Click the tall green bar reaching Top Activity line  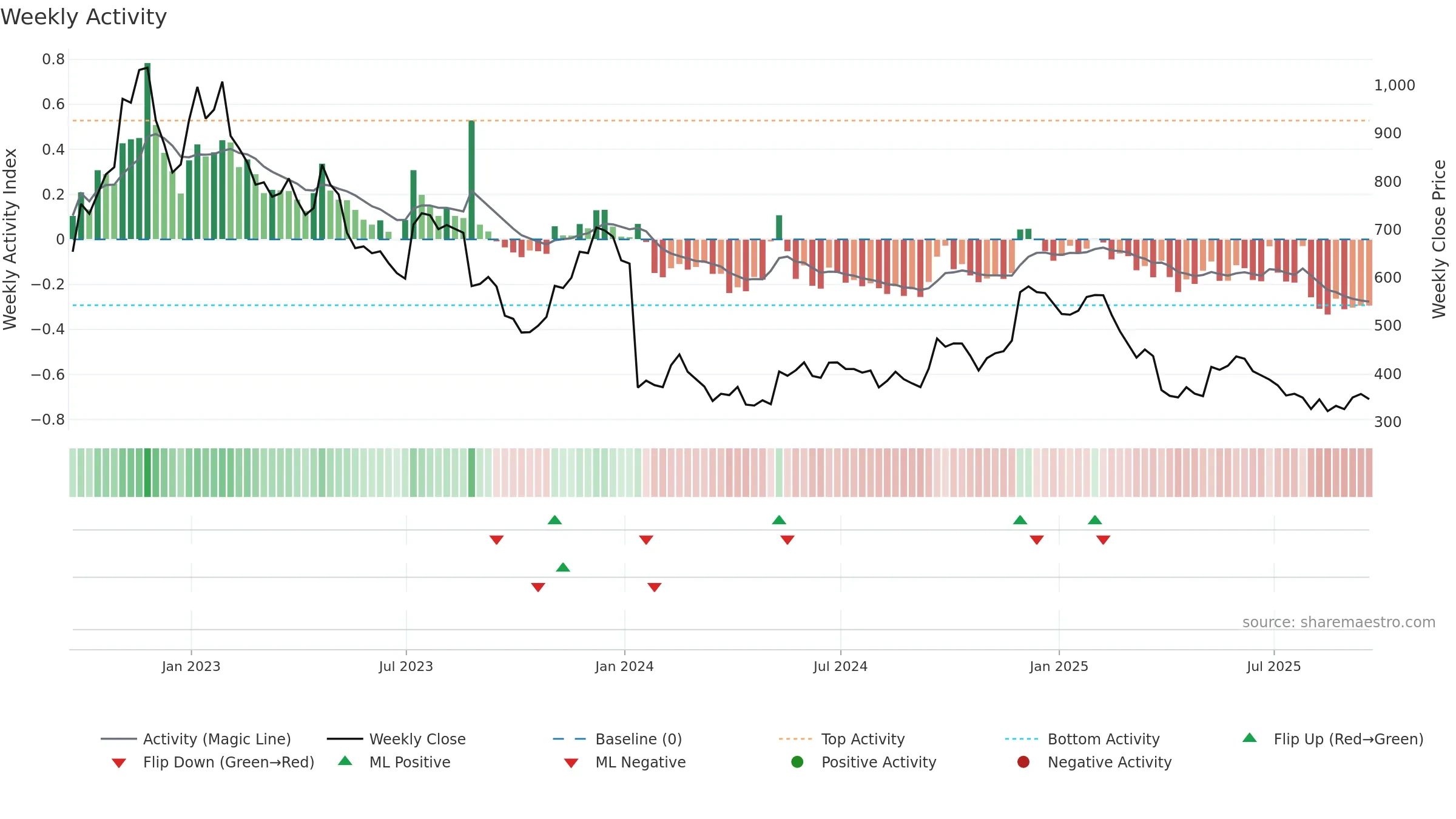[471, 180]
